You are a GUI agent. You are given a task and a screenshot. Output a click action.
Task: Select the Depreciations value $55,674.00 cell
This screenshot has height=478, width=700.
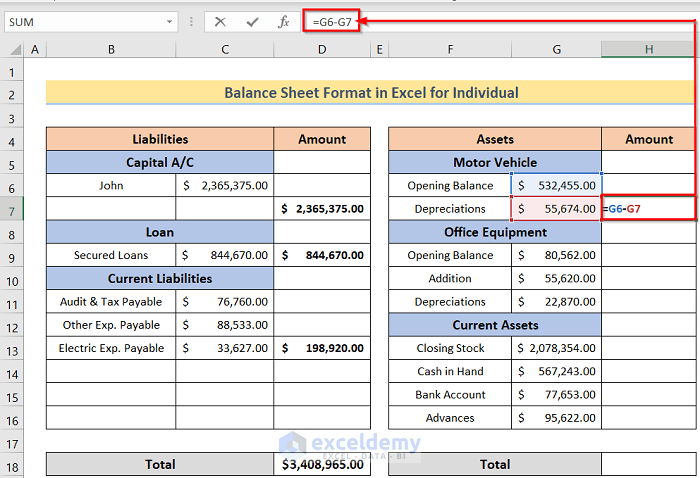[x=556, y=209]
